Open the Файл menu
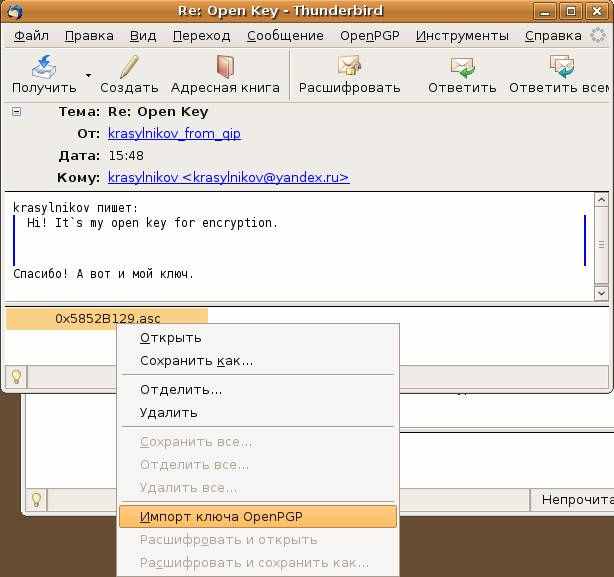This screenshot has height=577, width=614. (31, 36)
